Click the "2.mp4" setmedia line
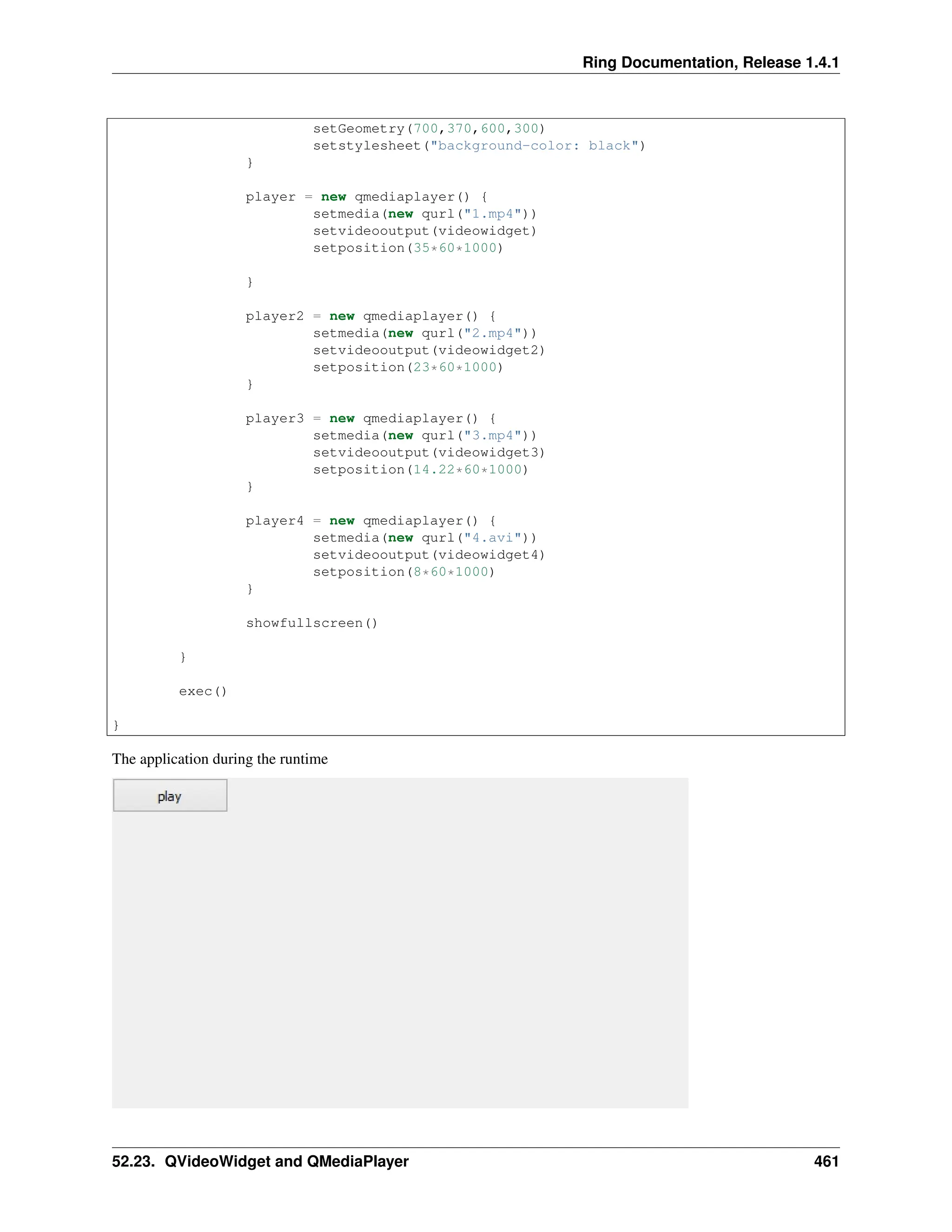Viewport: 952px width, 1232px height. (425, 333)
